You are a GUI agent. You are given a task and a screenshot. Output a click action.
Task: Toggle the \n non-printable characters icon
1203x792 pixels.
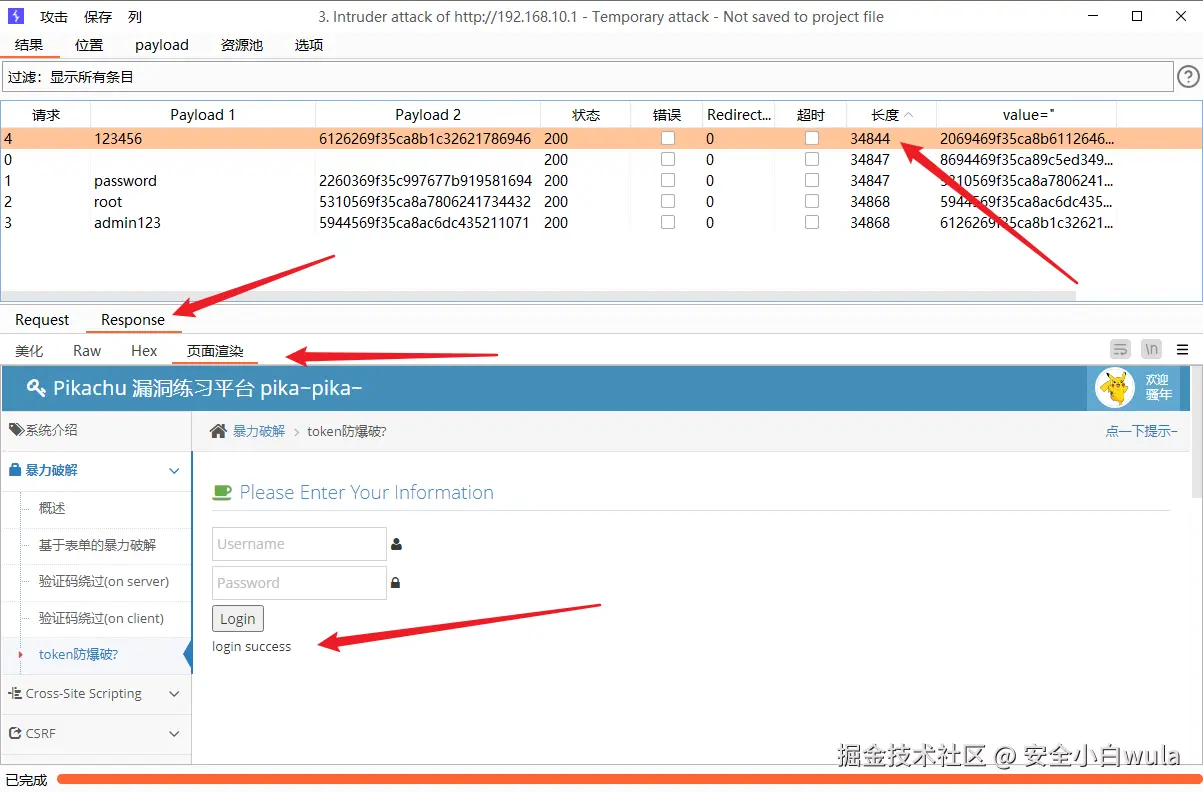pos(1152,349)
